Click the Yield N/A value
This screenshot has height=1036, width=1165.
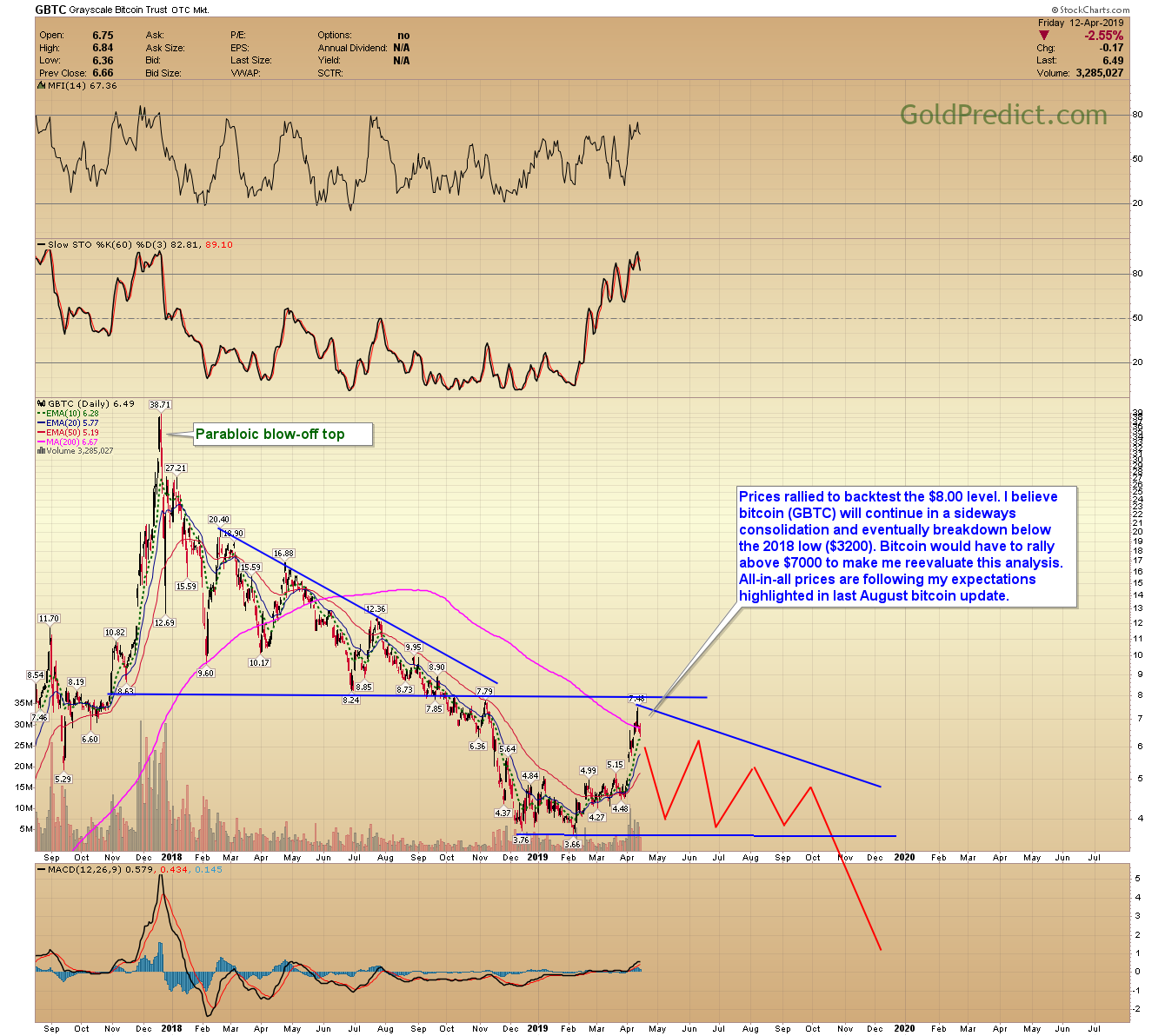(x=402, y=61)
